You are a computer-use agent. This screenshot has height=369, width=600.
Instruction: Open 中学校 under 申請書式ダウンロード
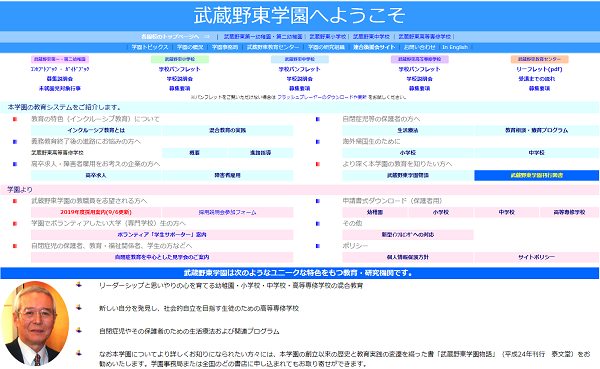[x=507, y=212]
